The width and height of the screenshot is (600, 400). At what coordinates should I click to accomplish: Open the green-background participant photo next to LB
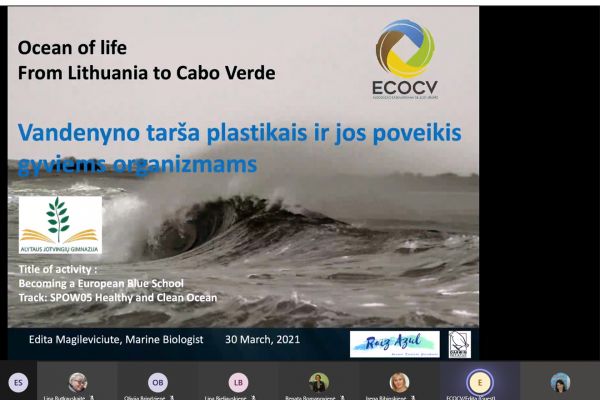coord(319,382)
